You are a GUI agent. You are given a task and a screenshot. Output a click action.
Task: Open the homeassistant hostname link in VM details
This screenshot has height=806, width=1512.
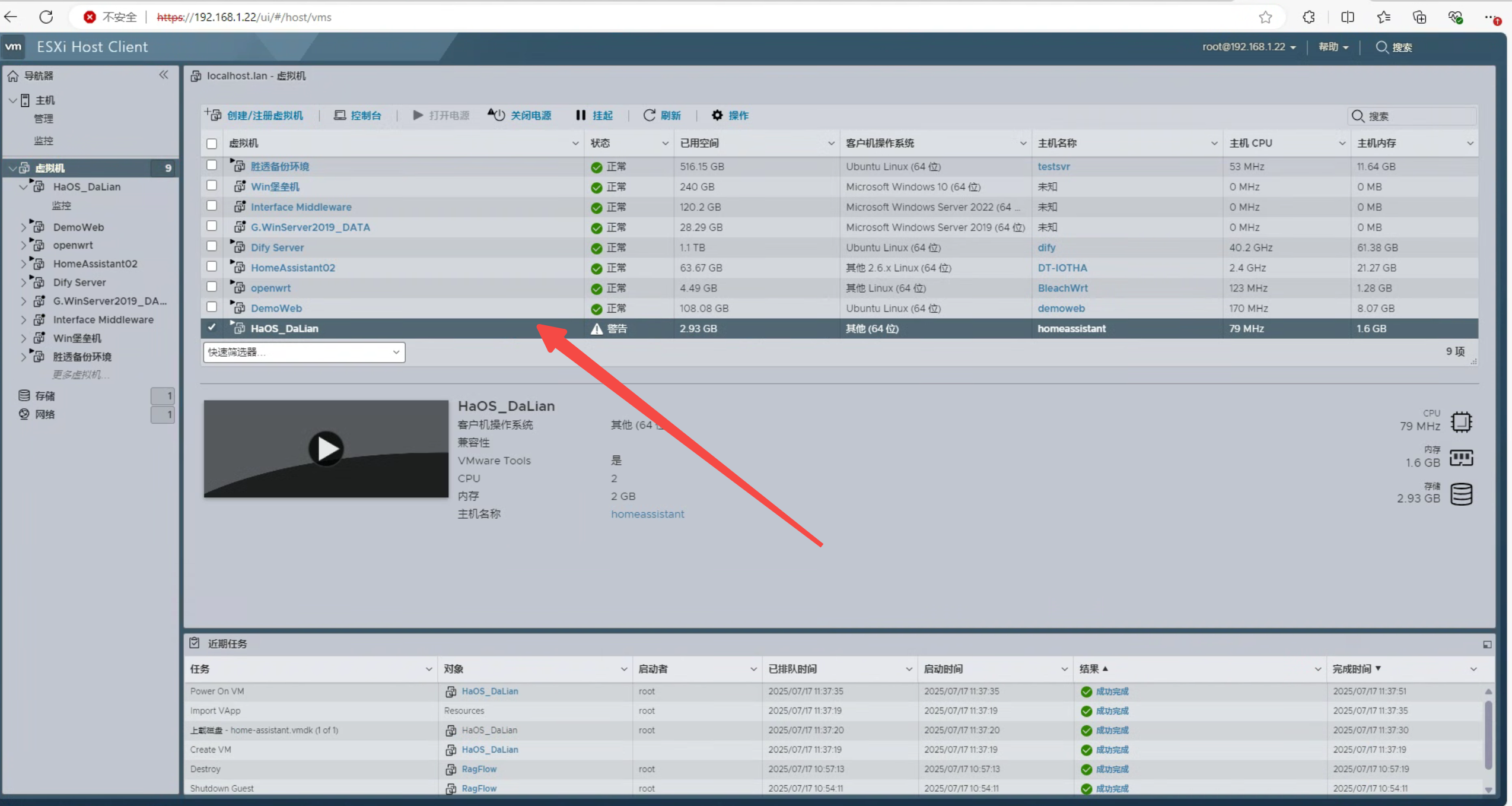click(x=647, y=514)
